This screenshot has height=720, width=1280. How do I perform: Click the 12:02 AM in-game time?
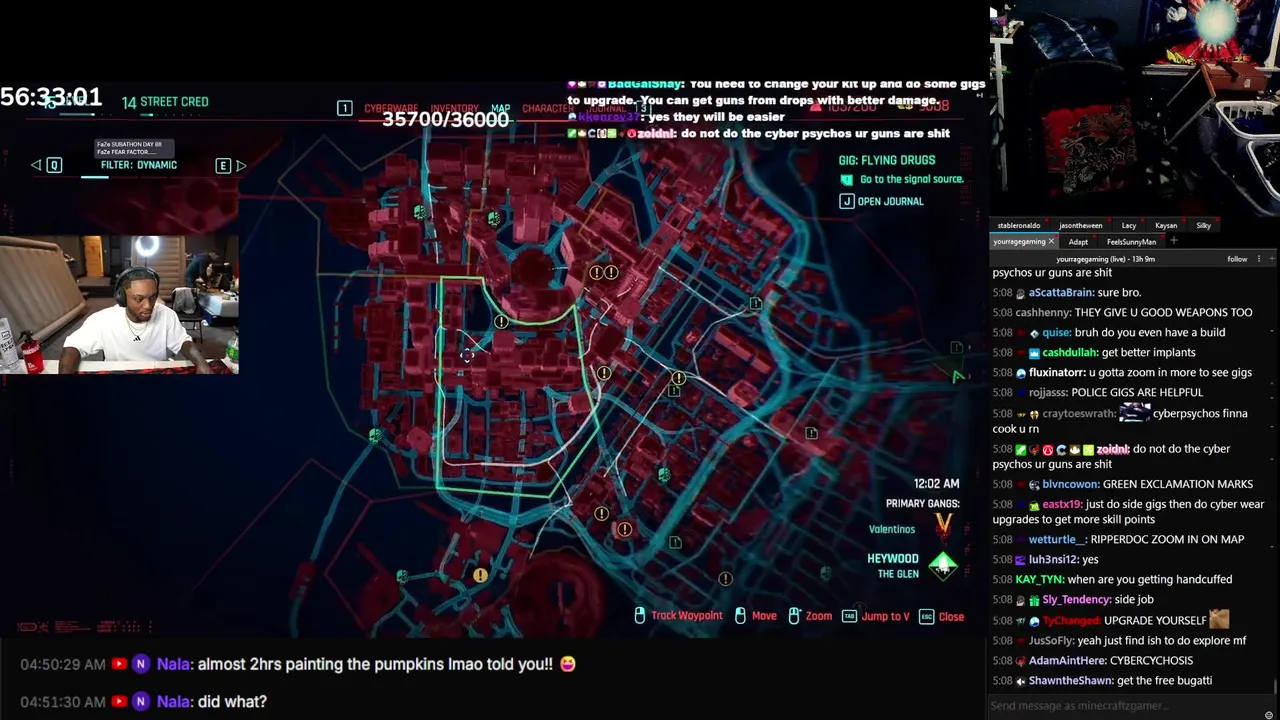pos(936,484)
